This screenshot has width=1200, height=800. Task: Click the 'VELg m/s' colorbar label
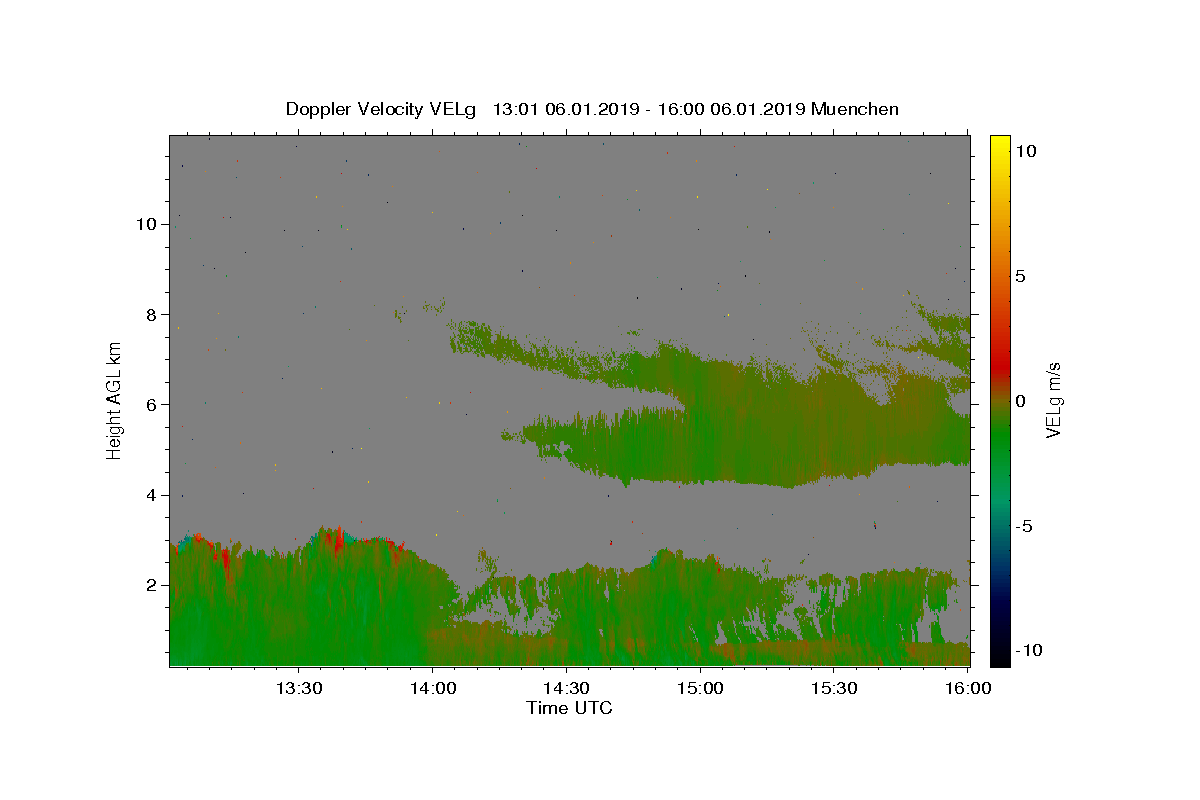coord(1053,402)
